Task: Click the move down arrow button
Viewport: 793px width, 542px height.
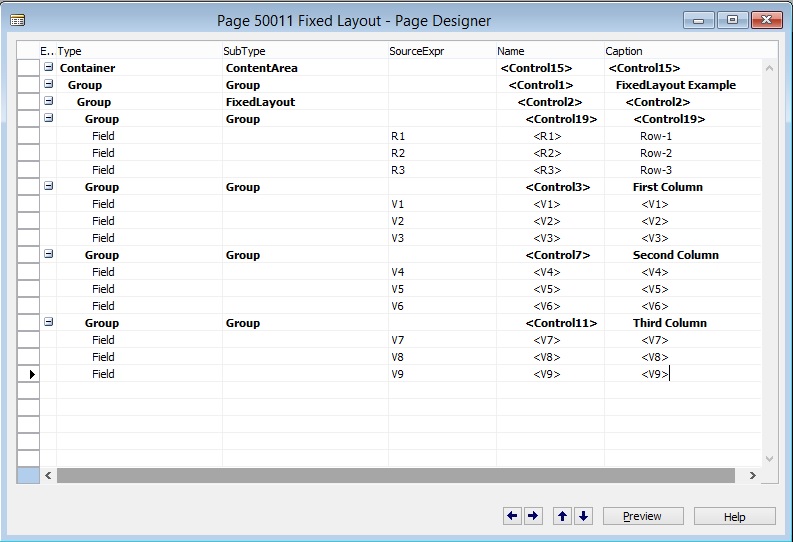Action: pyautogui.click(x=583, y=516)
